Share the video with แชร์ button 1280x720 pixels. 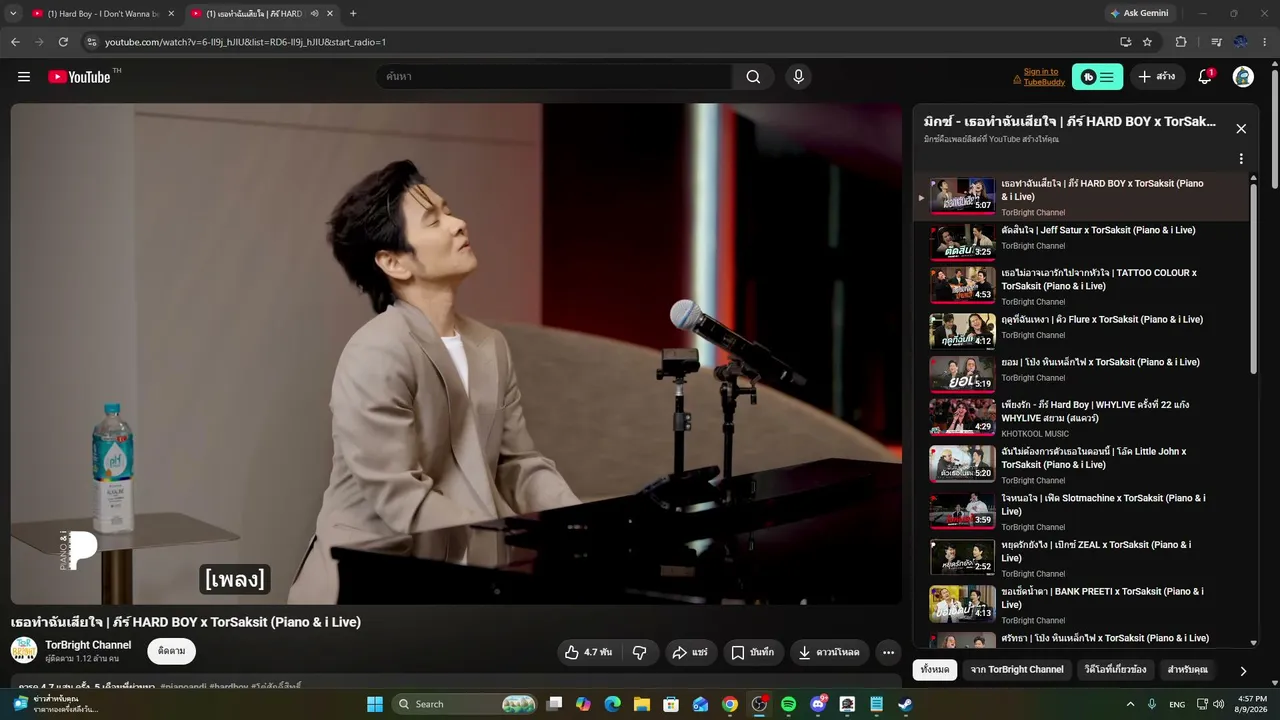(690, 652)
